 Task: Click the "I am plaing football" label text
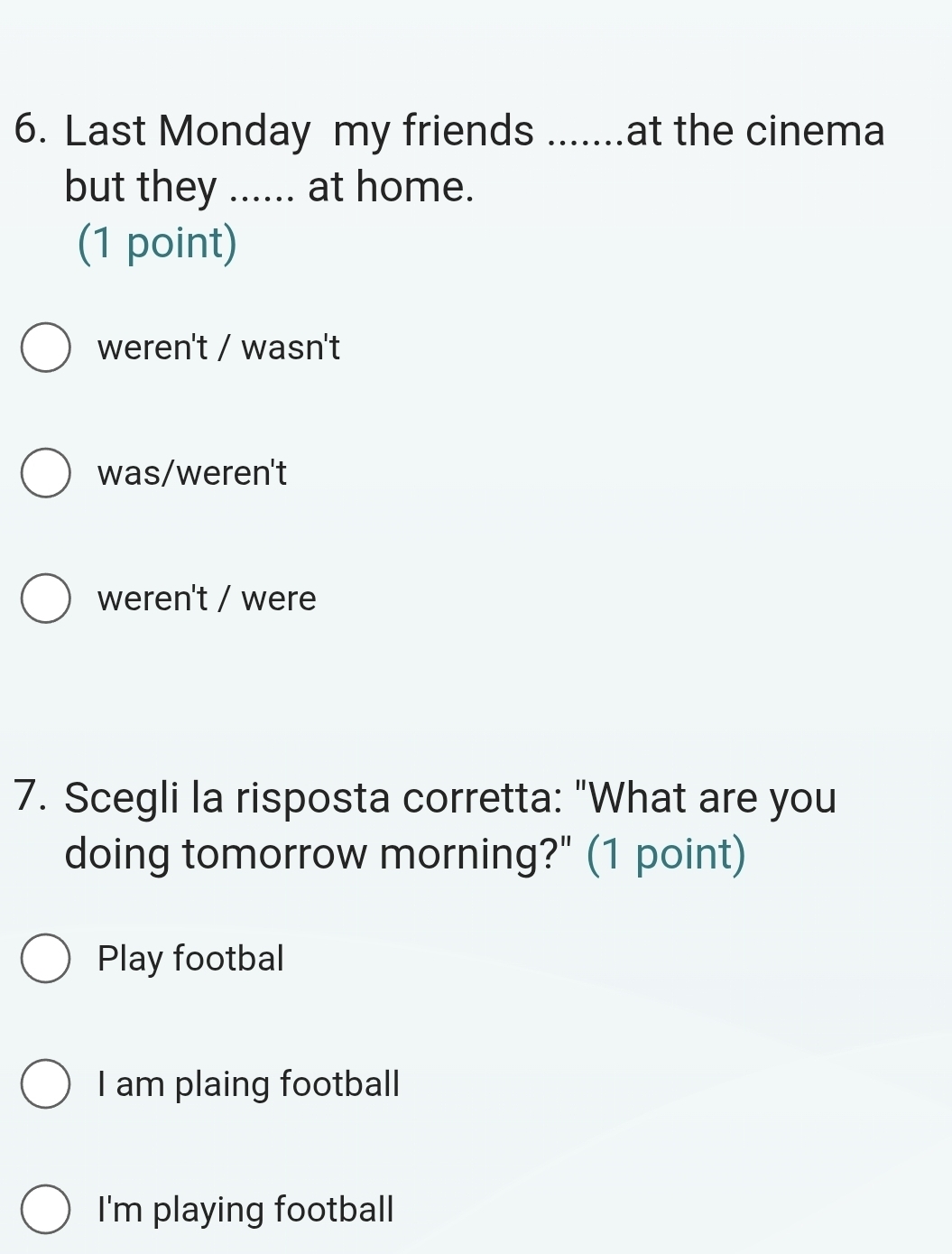[x=248, y=1084]
